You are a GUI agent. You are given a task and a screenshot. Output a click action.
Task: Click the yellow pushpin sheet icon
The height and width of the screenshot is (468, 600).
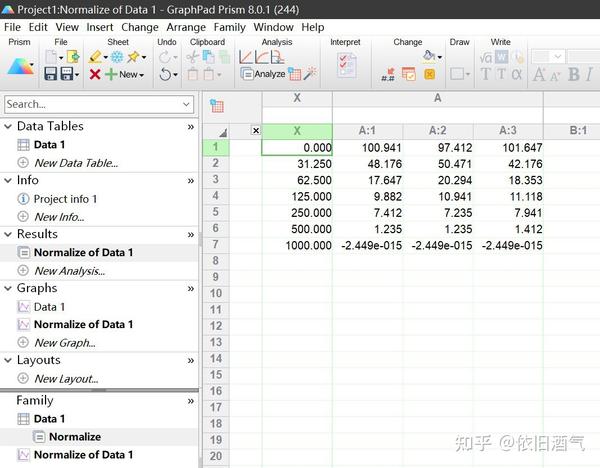(134, 57)
